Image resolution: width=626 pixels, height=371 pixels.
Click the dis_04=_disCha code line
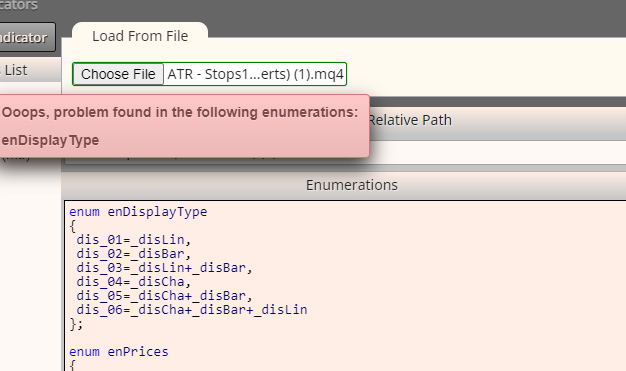[134, 282]
